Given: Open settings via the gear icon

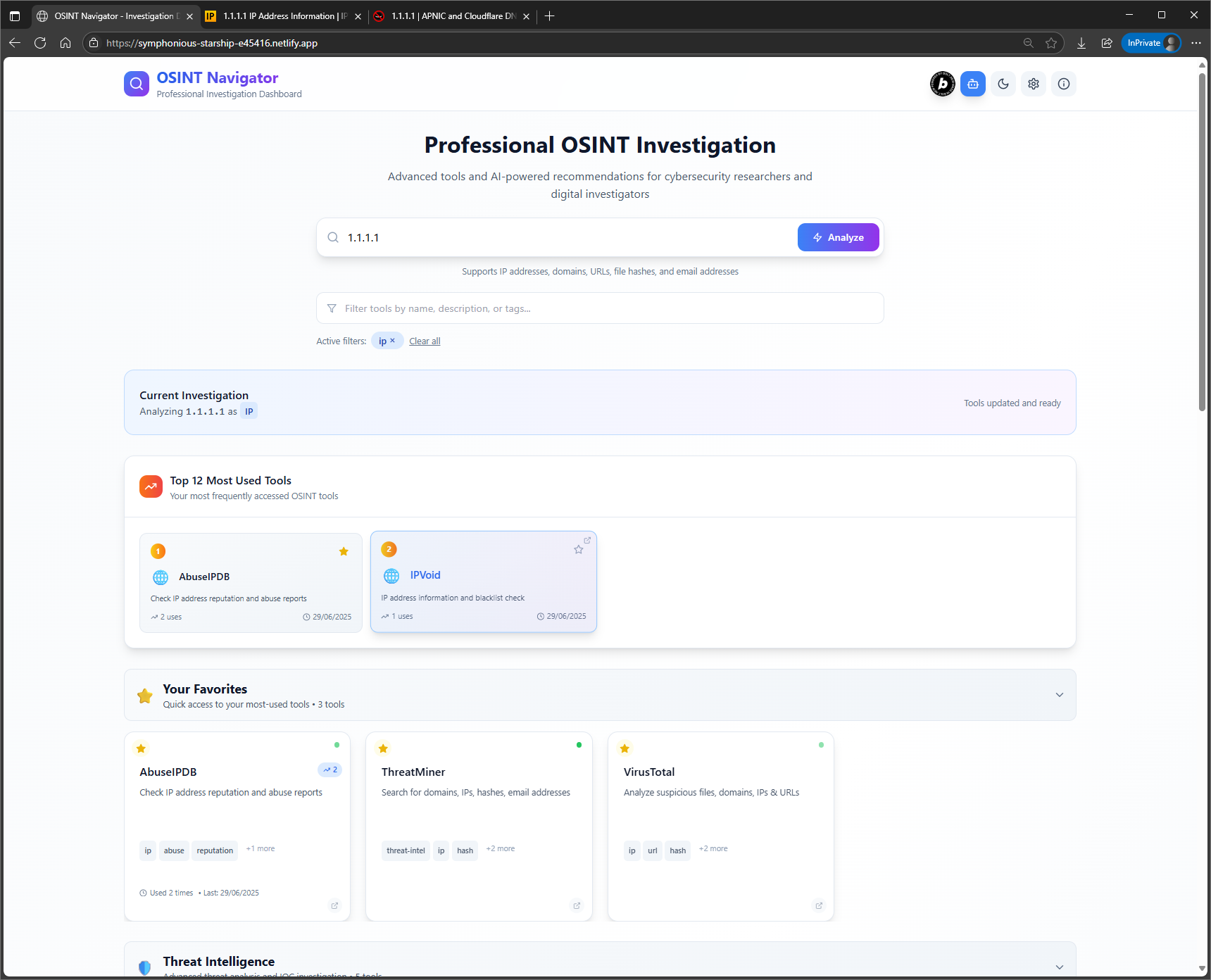Looking at the screenshot, I should pos(1034,84).
